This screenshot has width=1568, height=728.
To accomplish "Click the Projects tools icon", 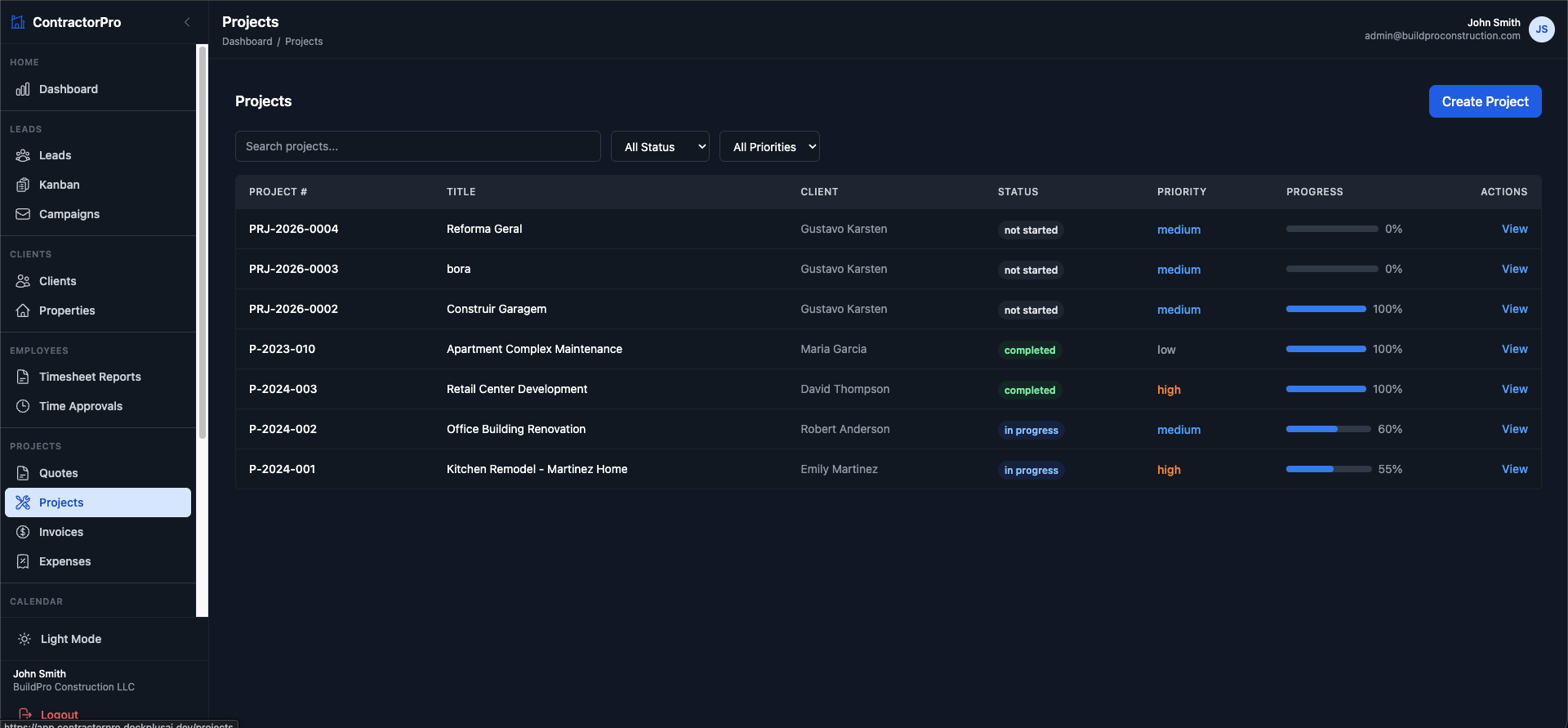I will [23, 502].
